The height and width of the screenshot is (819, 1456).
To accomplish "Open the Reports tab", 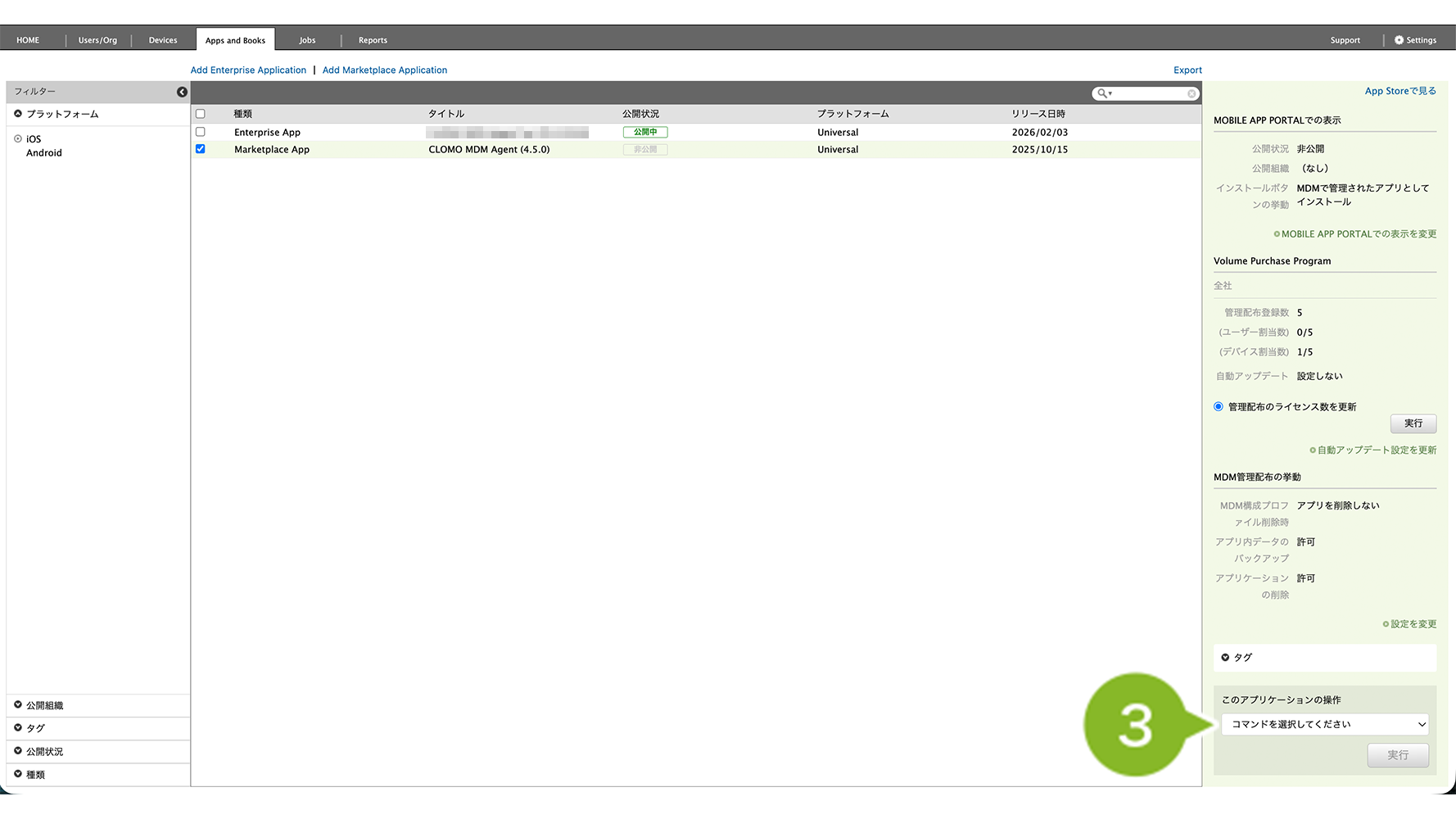I will click(x=373, y=40).
